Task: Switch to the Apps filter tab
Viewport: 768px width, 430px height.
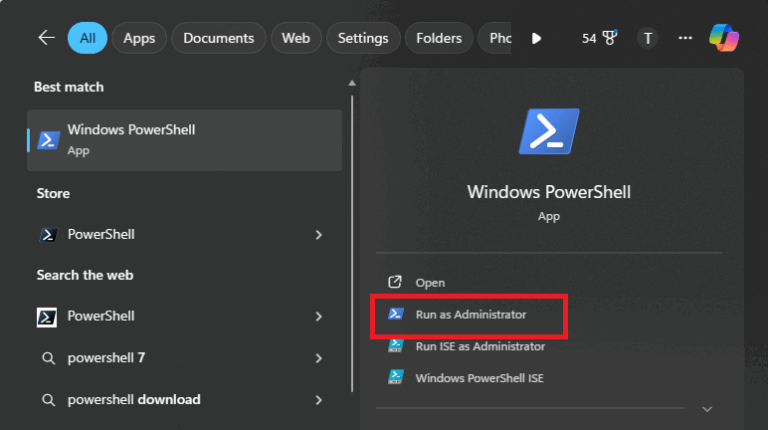Action: [x=139, y=38]
